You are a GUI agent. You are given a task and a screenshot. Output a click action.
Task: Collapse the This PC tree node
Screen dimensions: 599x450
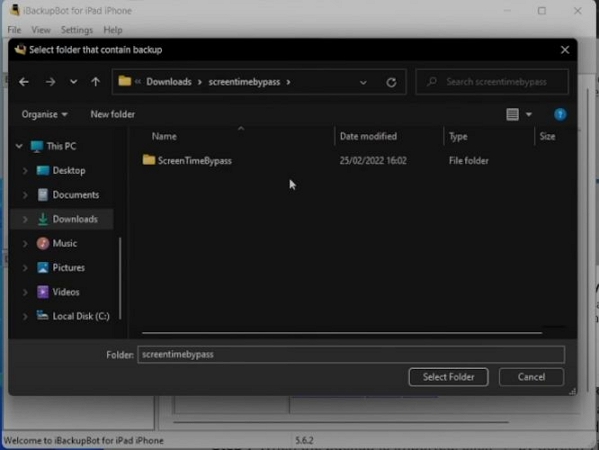pos(19,146)
